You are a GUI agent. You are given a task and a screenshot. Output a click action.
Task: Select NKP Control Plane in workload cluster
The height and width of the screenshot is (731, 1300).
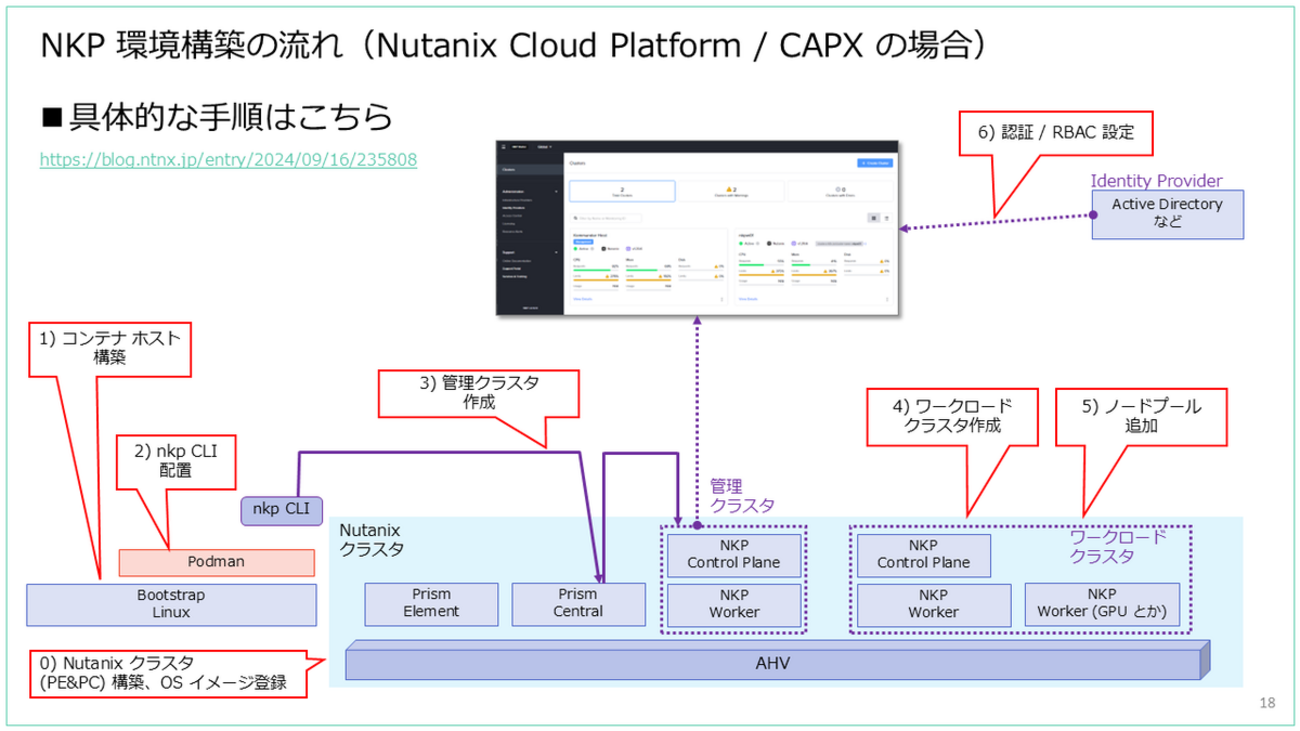(x=923, y=554)
